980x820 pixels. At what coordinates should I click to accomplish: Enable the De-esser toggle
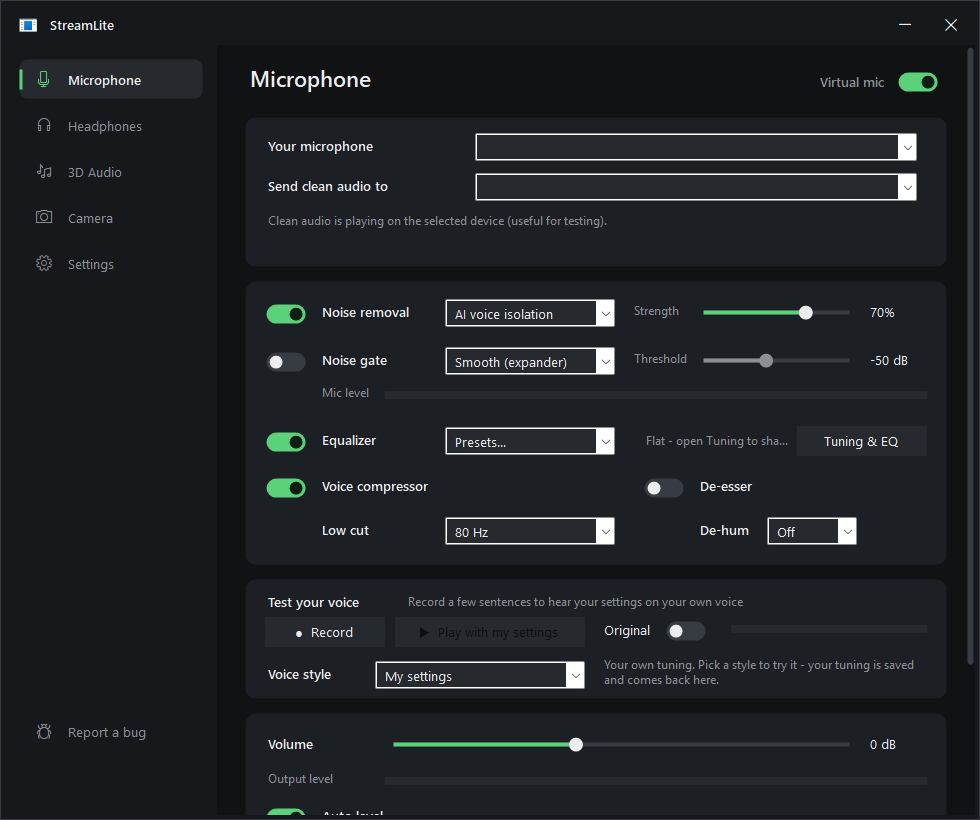pos(664,488)
